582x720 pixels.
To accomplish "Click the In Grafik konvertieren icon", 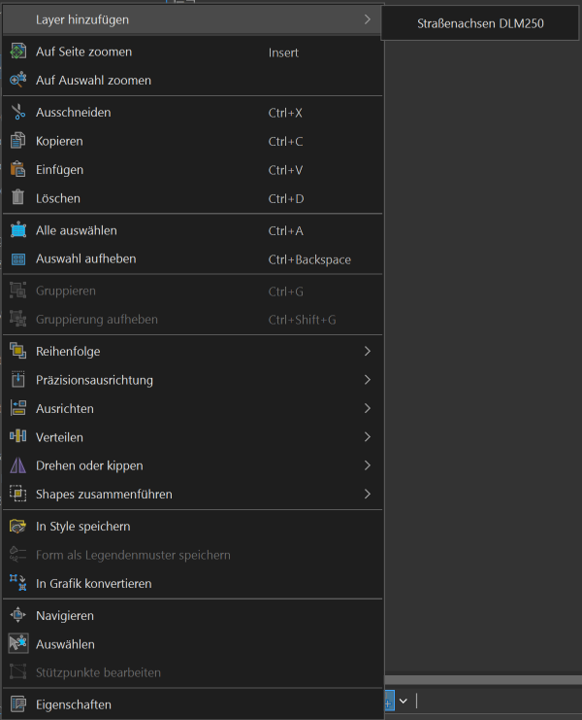I will 18,583.
